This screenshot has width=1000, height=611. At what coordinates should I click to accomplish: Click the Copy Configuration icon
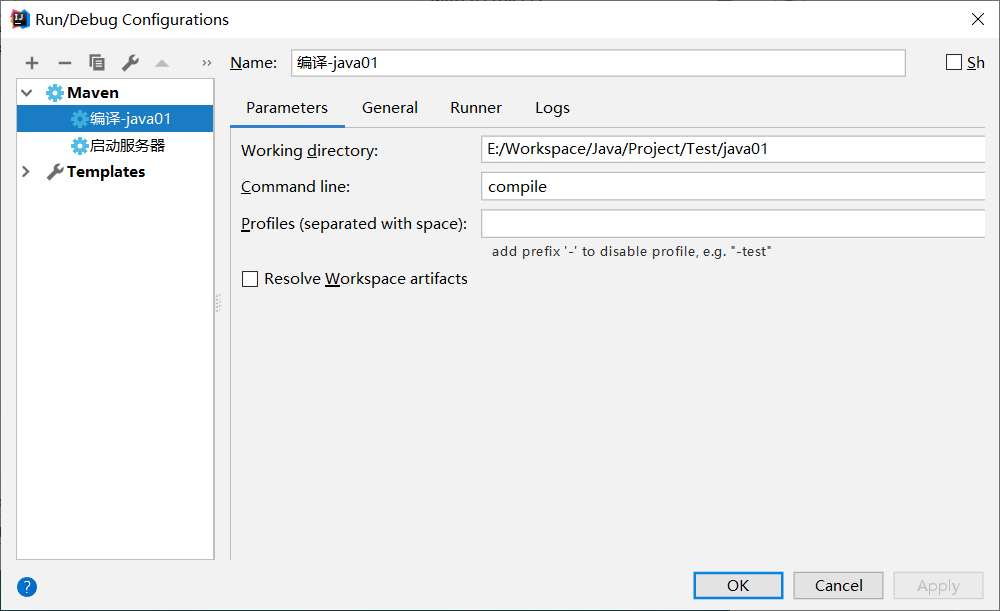(97, 63)
